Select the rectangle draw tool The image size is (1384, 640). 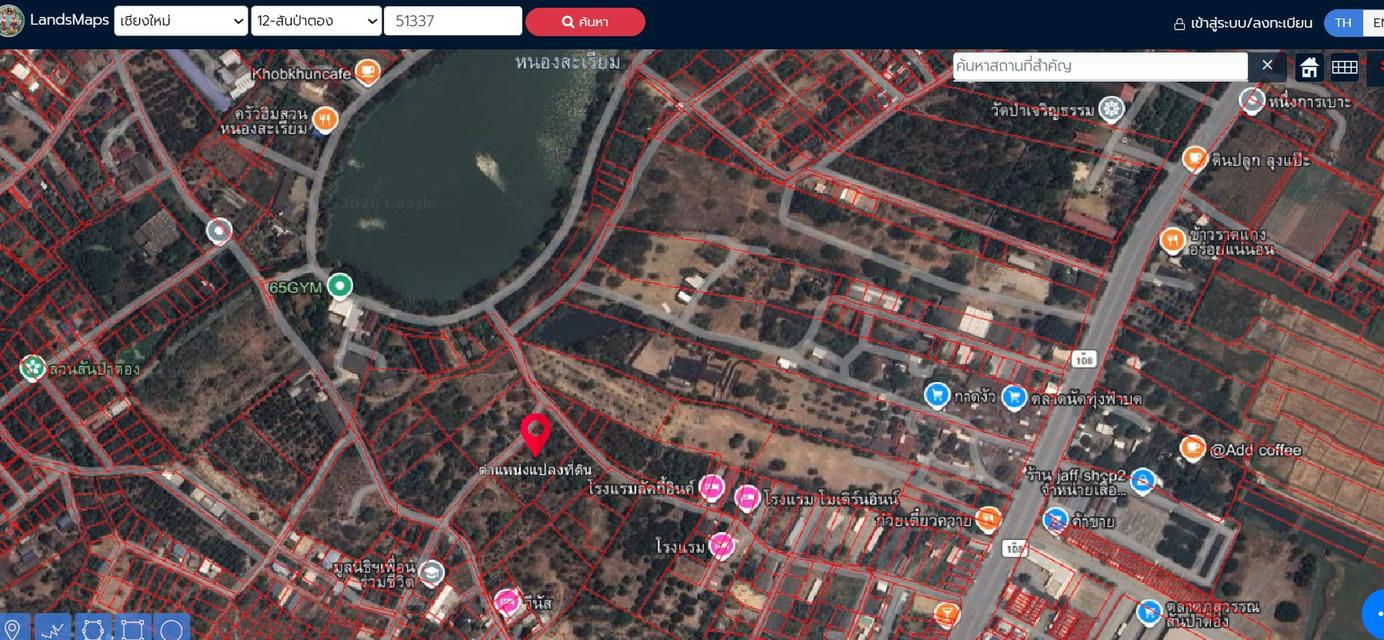pyautogui.click(x=132, y=628)
